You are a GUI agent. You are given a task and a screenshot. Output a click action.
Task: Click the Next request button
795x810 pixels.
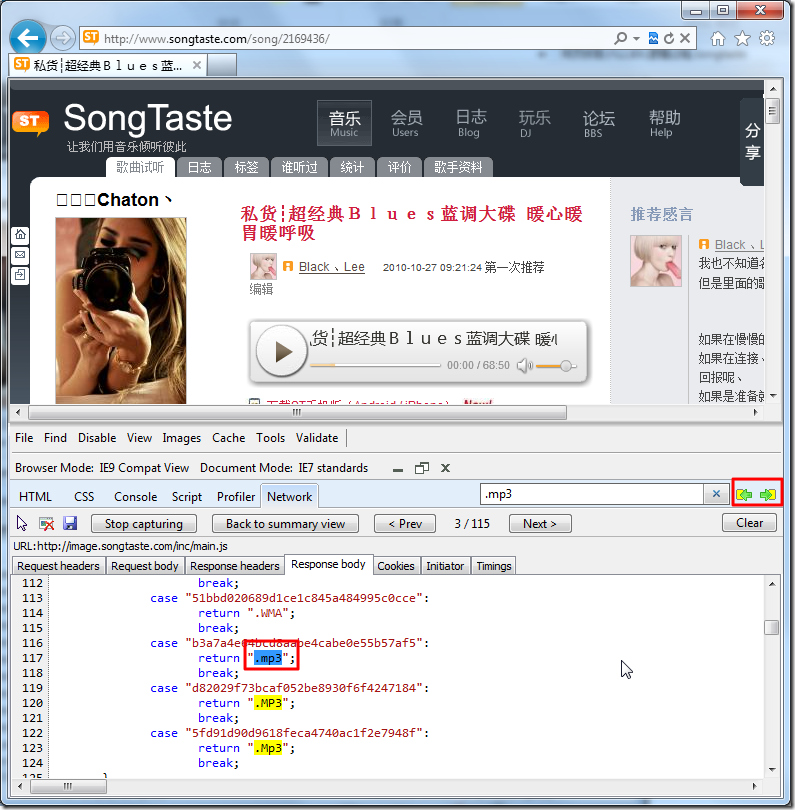[x=540, y=523]
